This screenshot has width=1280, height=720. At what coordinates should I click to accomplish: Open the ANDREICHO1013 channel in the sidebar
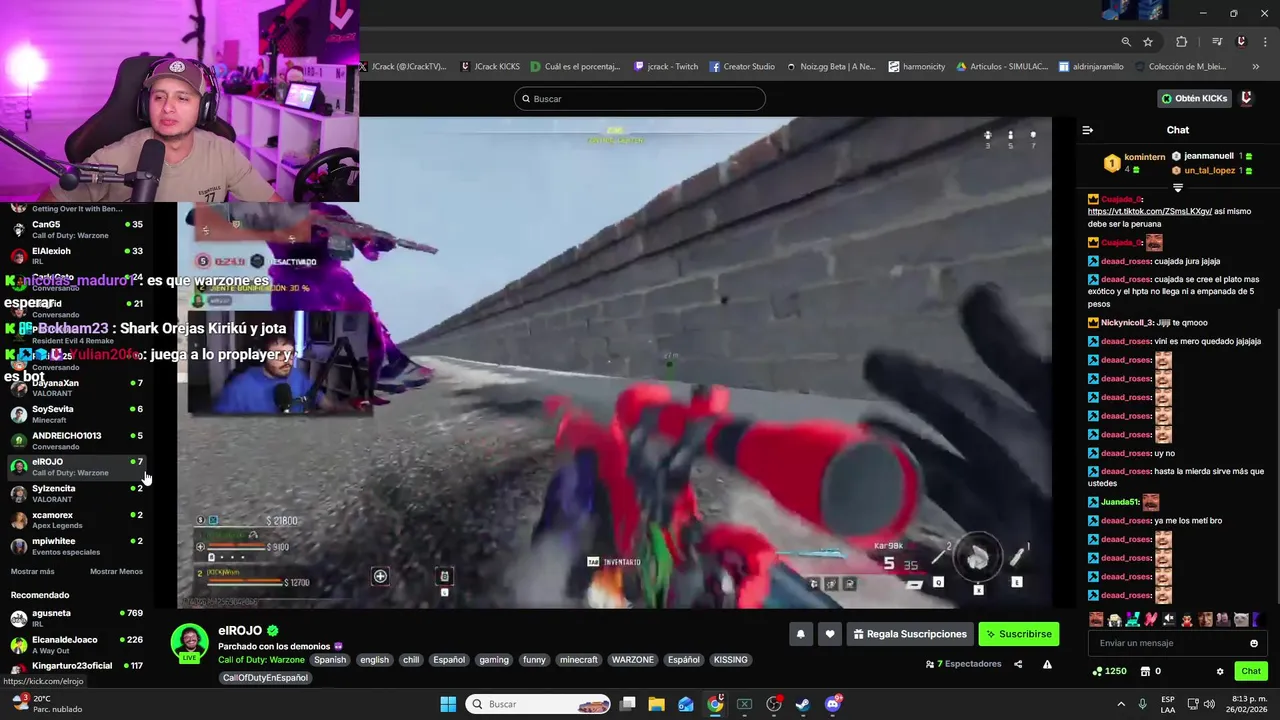76,440
